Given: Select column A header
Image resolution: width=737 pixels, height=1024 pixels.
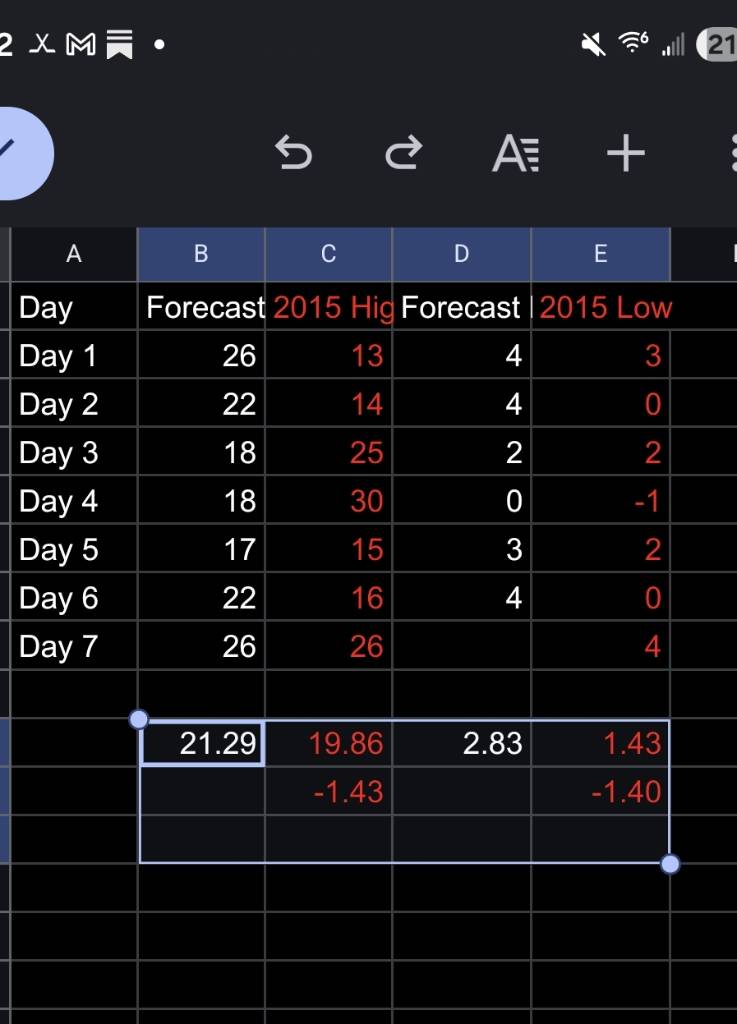Looking at the screenshot, I should (73, 254).
